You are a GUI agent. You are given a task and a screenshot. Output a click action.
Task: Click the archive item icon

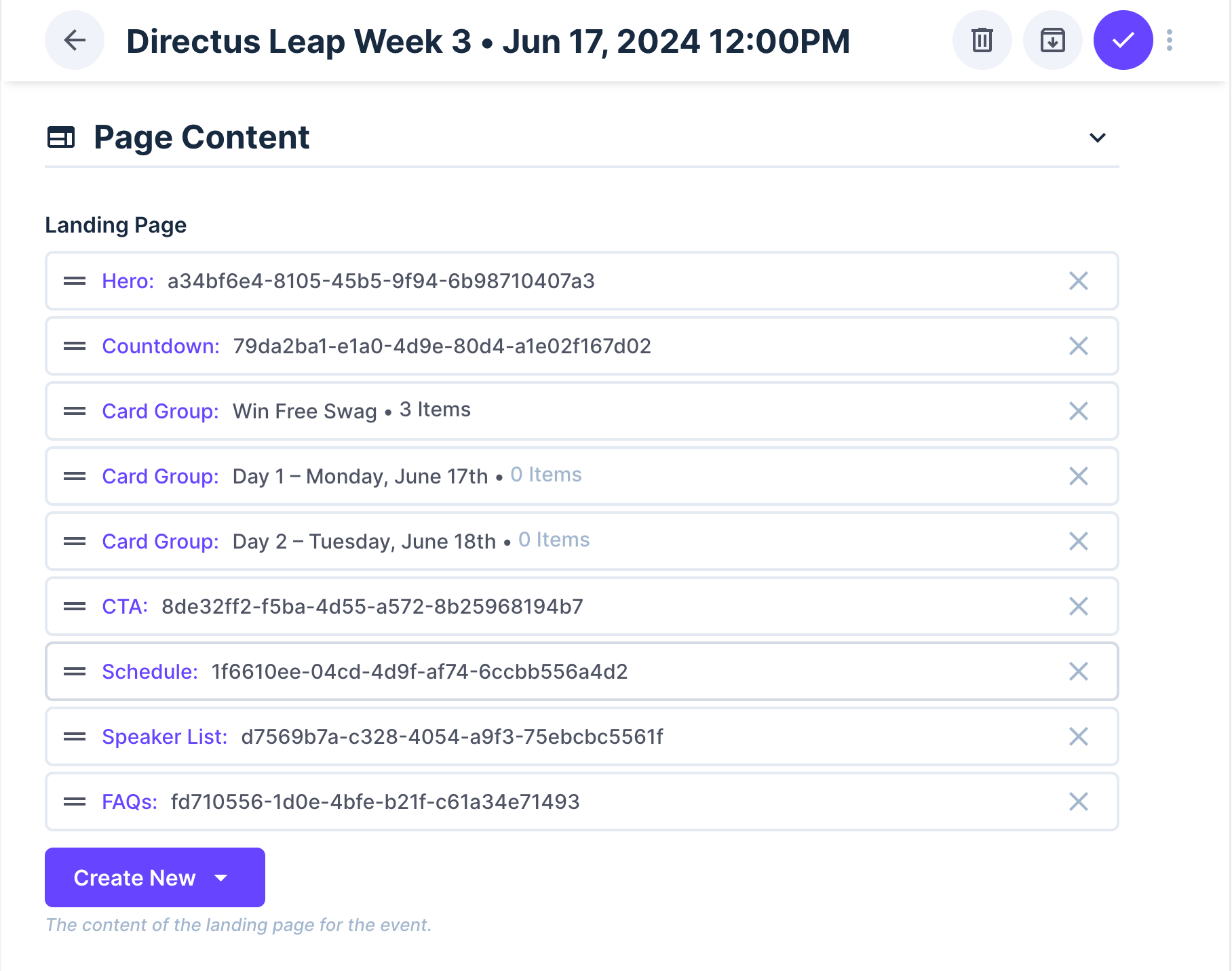coord(1052,41)
